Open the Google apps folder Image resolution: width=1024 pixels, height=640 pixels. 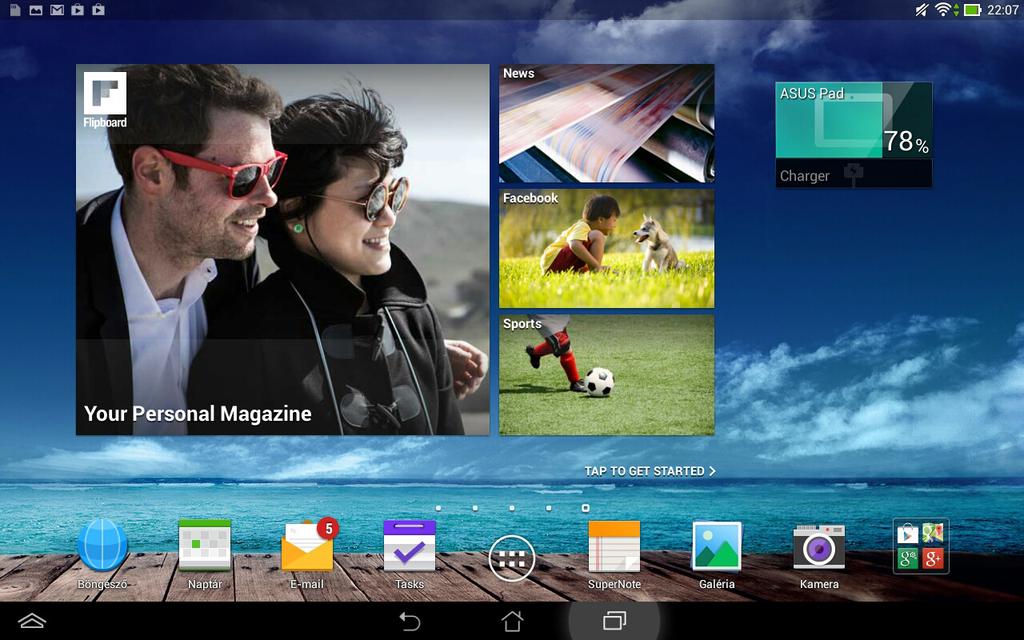click(x=921, y=546)
